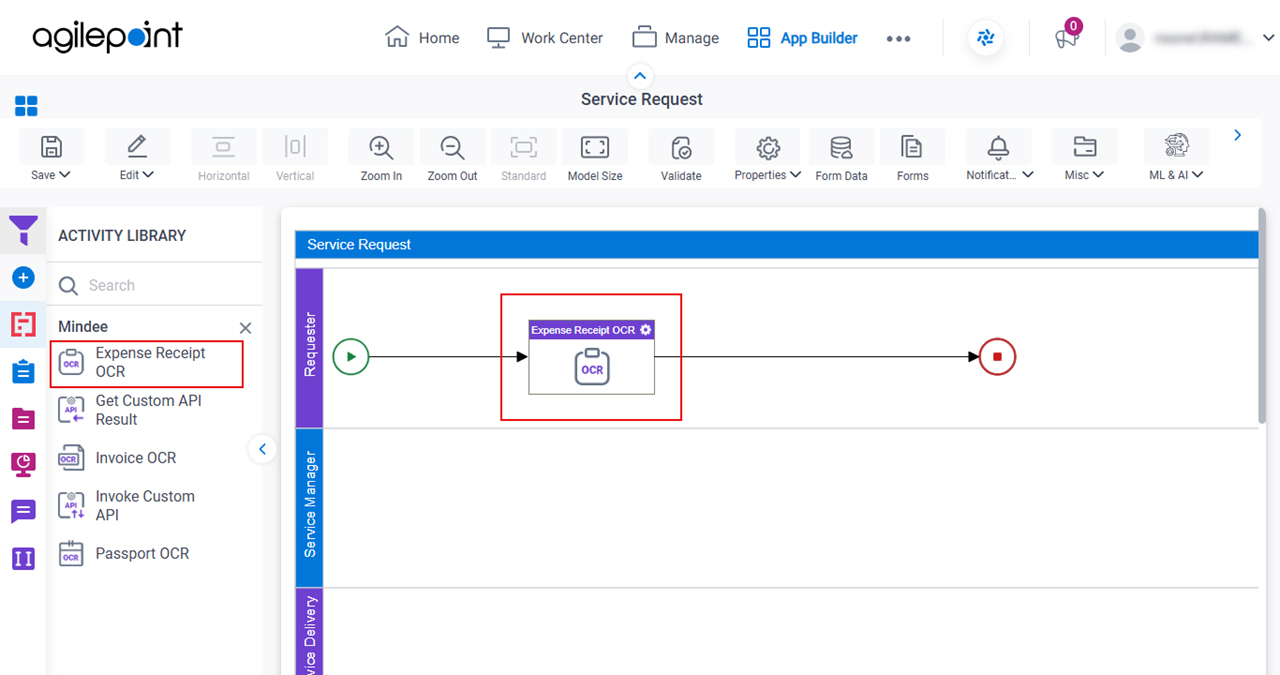The width and height of the screenshot is (1280, 675).
Task: Click the blue plus sidebar icon
Action: coord(23,278)
